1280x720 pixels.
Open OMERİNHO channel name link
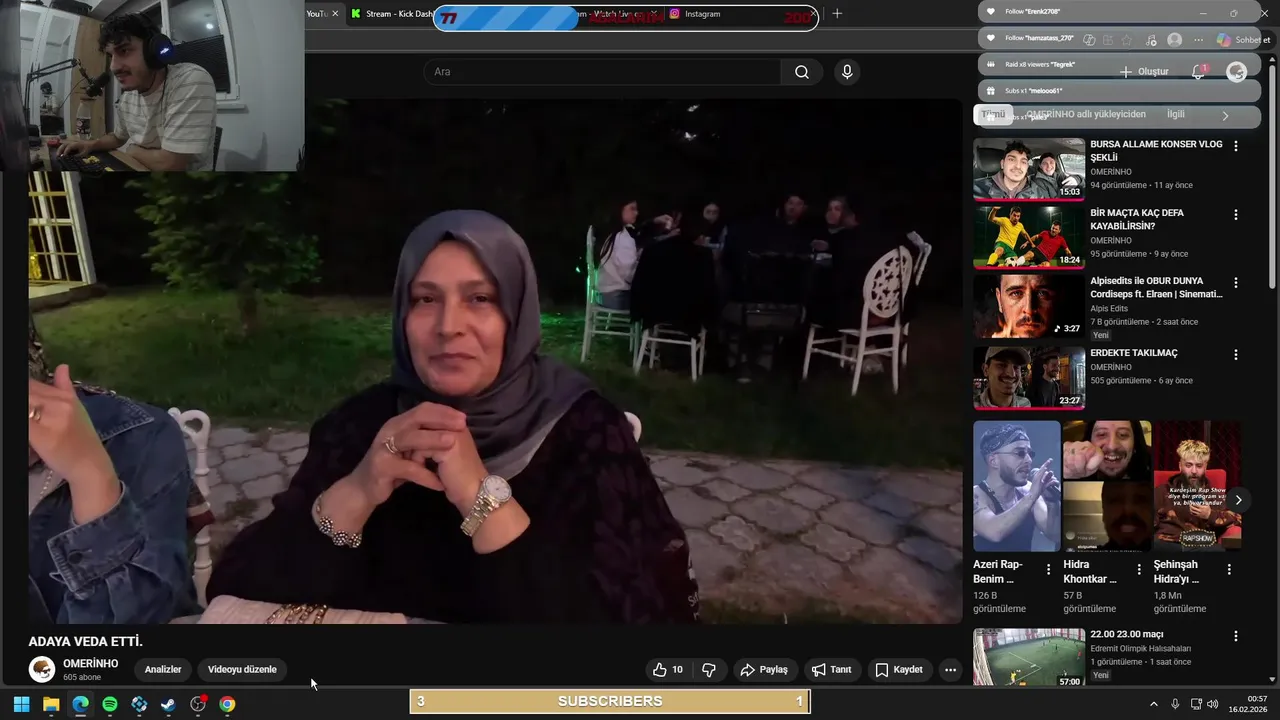(x=90, y=663)
